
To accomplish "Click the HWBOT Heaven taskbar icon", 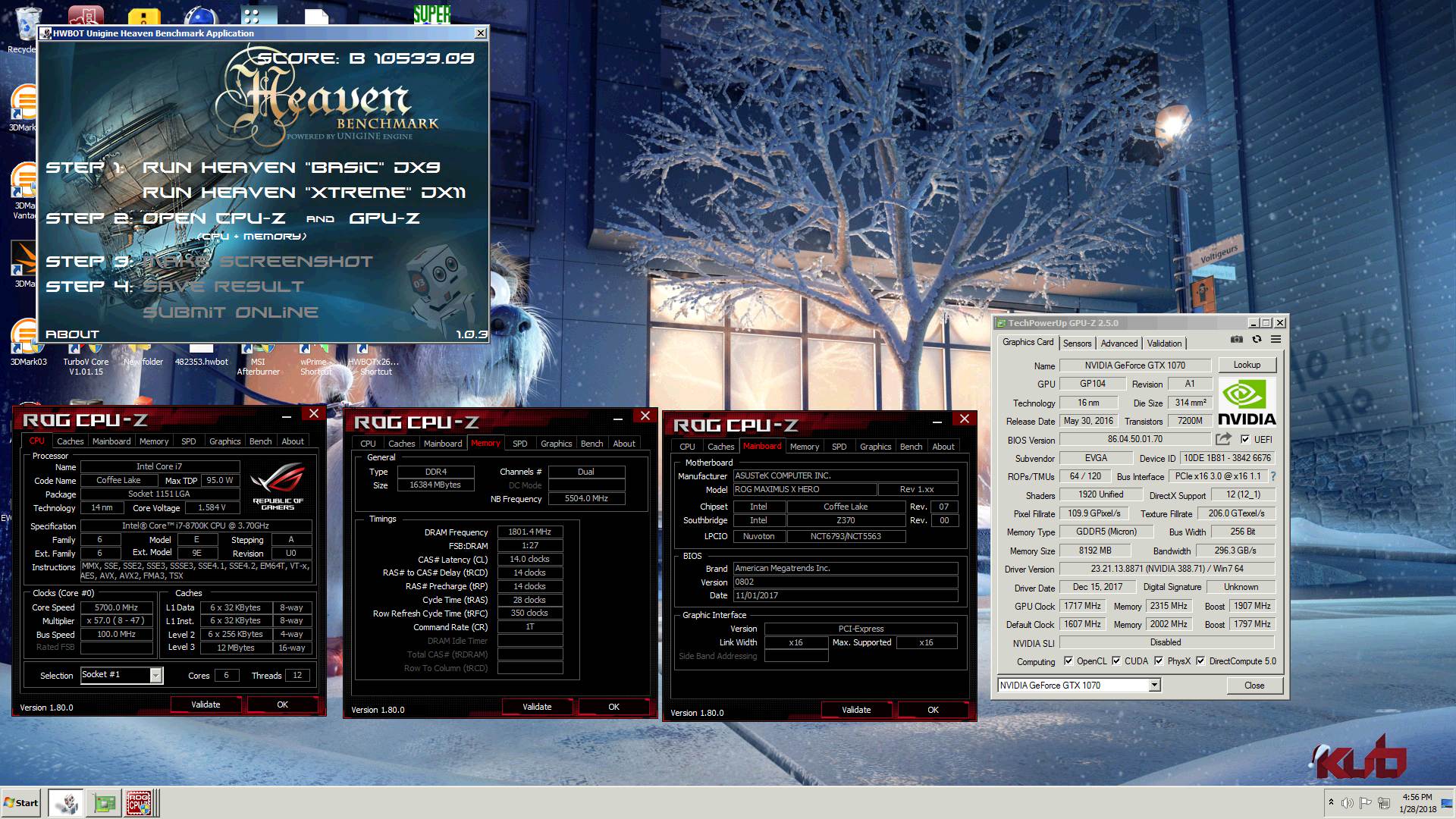I will [66, 802].
